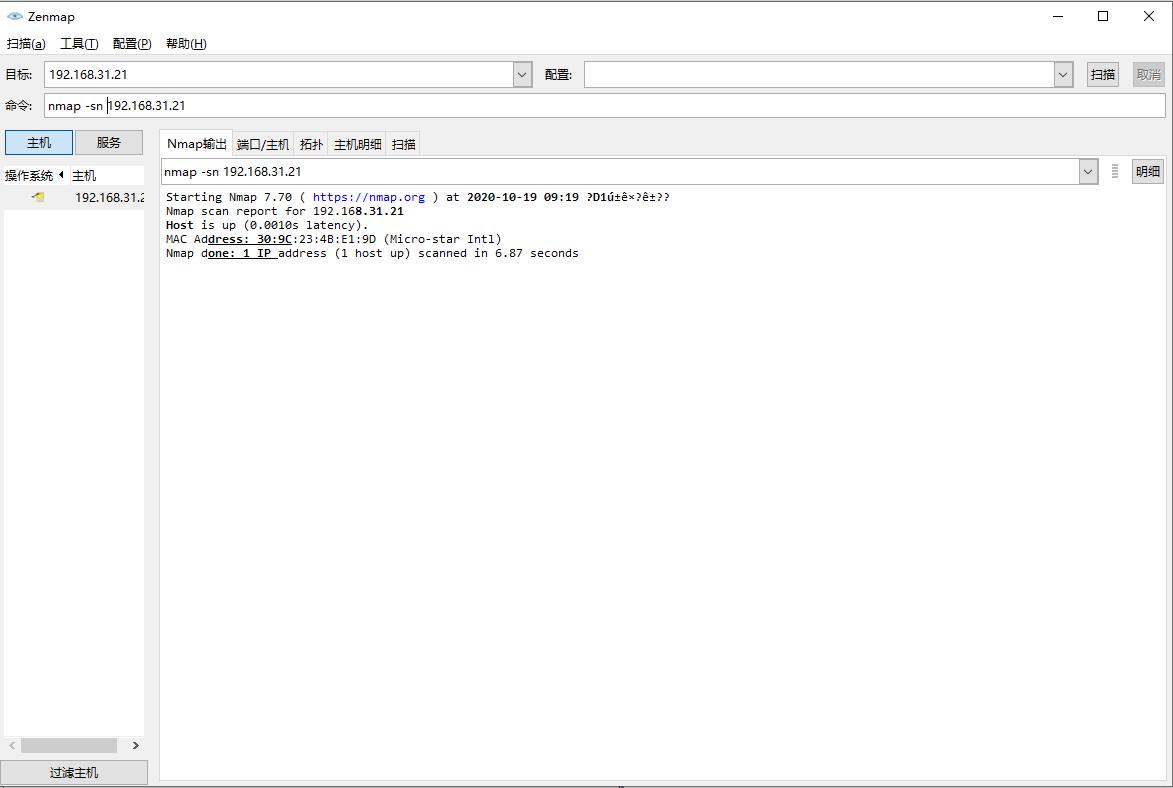Expand the 目标 target dropdown arrow
Image resolution: width=1173 pixels, height=788 pixels.
pyautogui.click(x=522, y=74)
